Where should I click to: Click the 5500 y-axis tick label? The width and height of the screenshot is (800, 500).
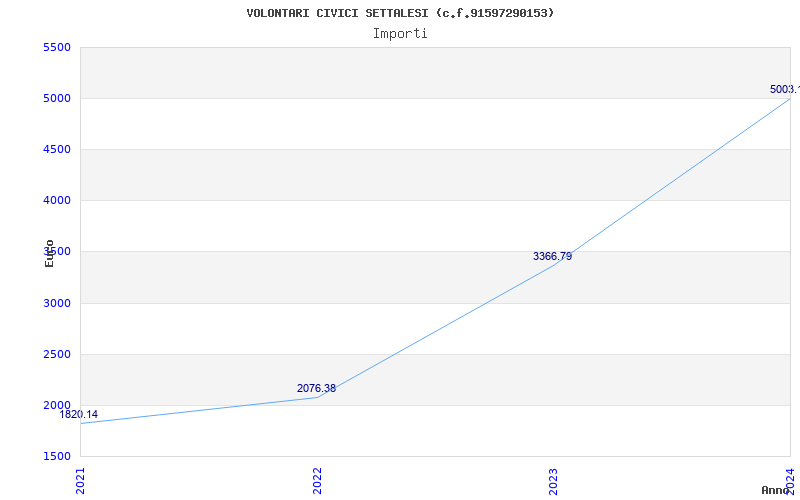57,48
